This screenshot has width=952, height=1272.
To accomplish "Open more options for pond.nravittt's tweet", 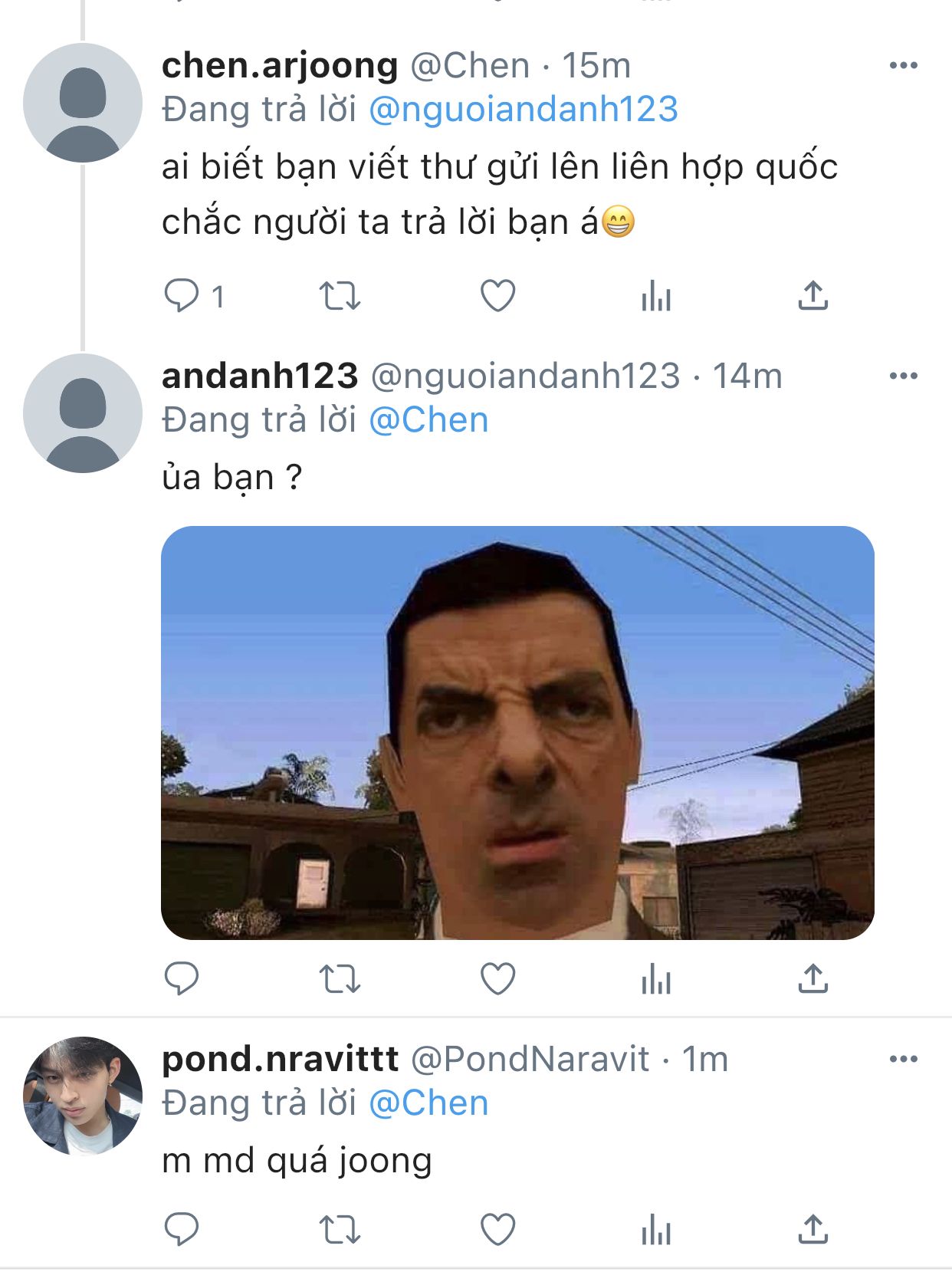I will coord(904,1059).
